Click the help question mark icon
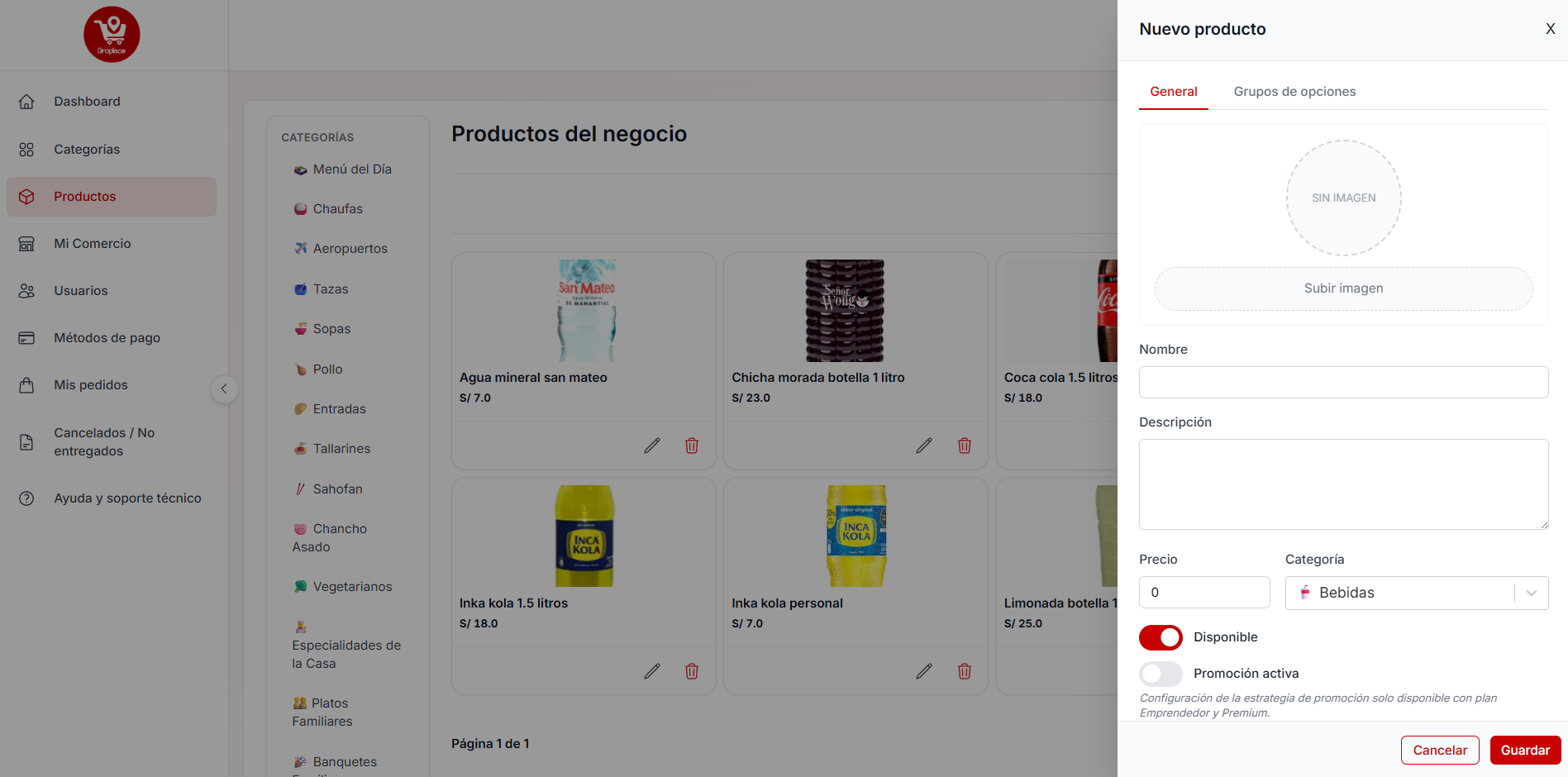1568x777 pixels. click(x=26, y=498)
